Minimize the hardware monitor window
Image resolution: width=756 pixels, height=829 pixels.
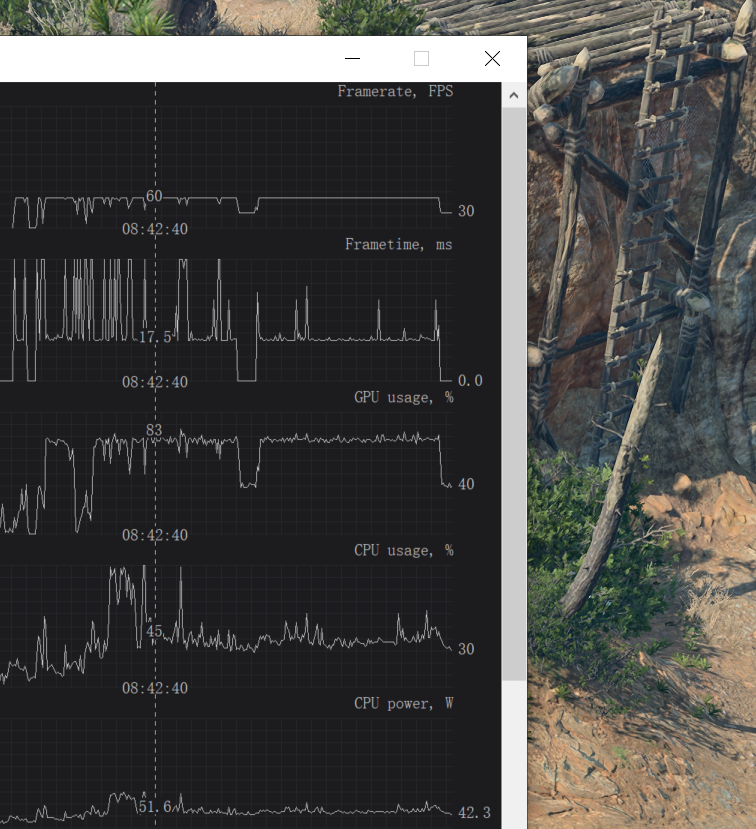[x=351, y=59]
